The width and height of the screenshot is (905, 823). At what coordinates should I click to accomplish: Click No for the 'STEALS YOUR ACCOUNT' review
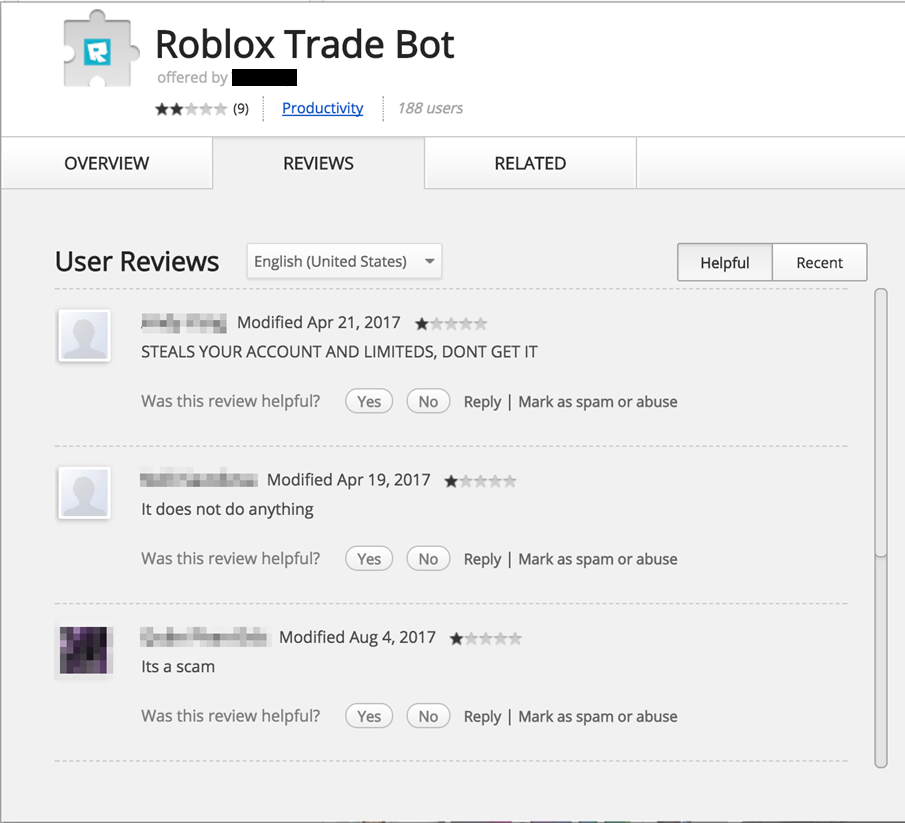428,401
